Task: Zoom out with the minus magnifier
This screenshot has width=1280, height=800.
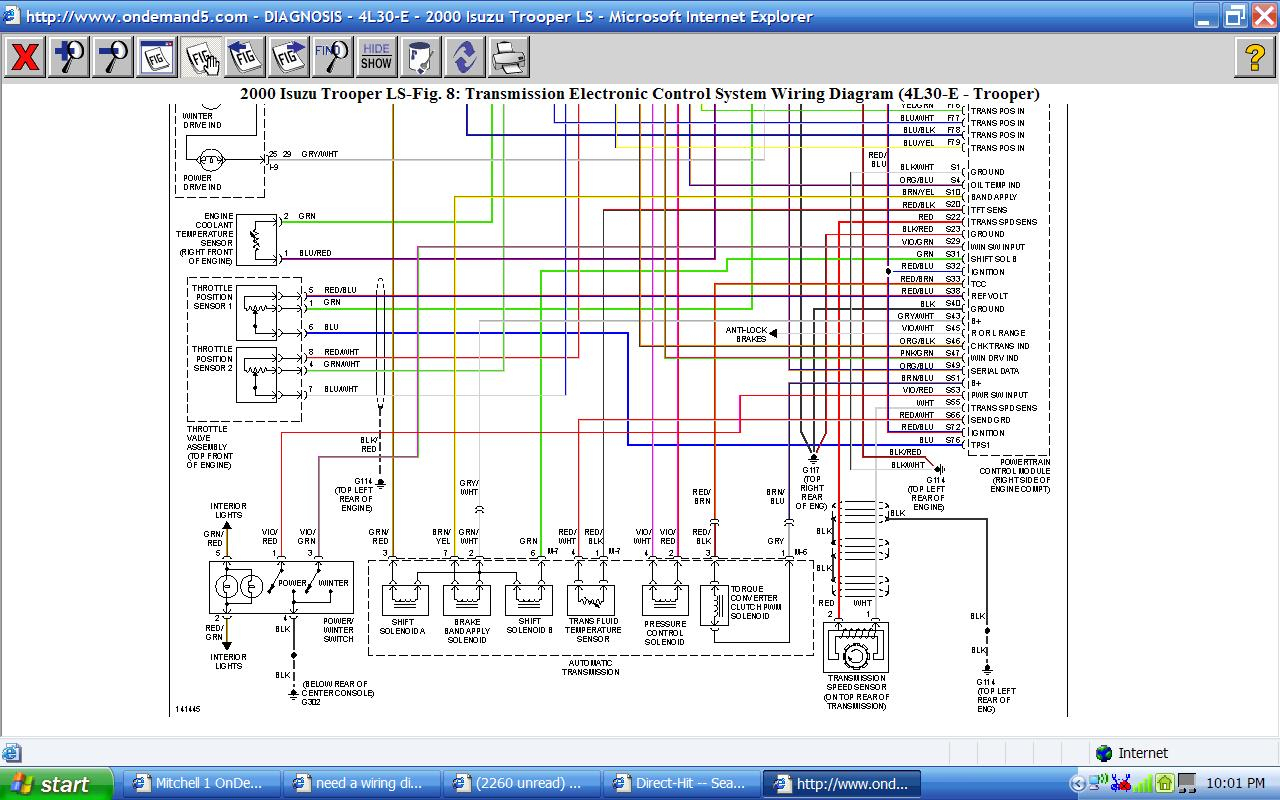Action: tap(113, 57)
